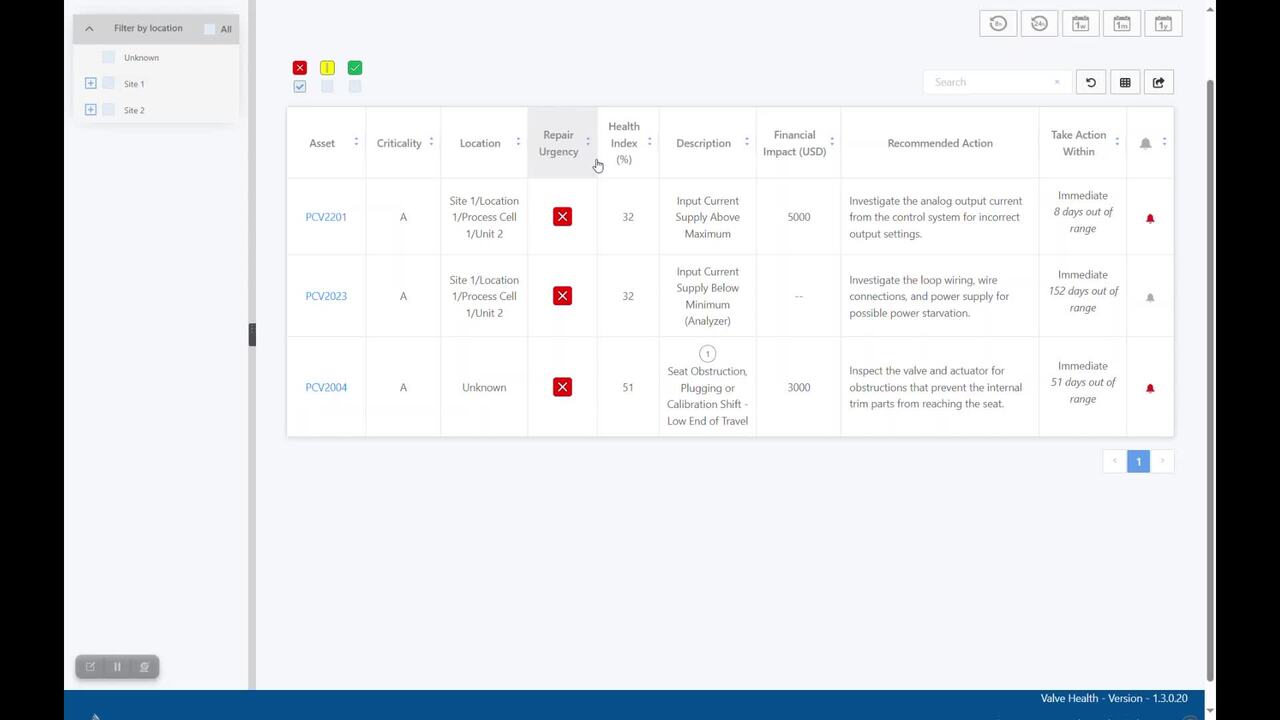Expand Site 2 in location filter

(91, 110)
